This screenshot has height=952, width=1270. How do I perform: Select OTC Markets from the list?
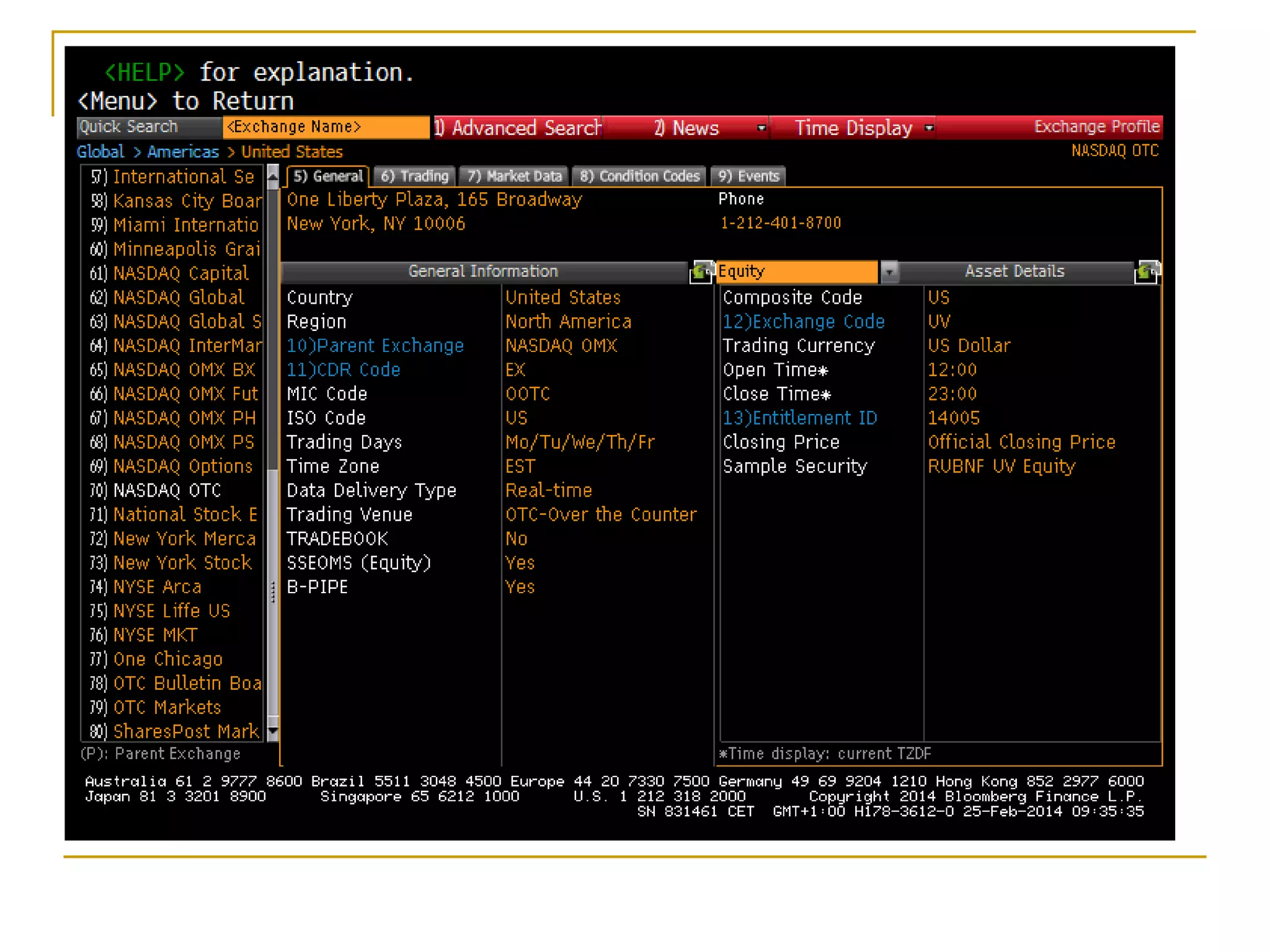167,708
